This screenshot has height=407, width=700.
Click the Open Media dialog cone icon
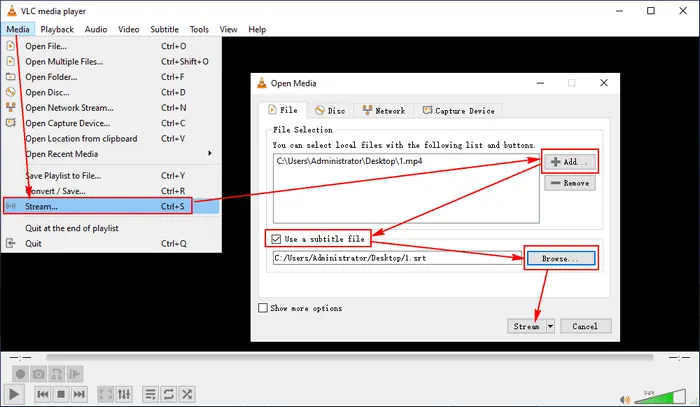click(x=262, y=83)
